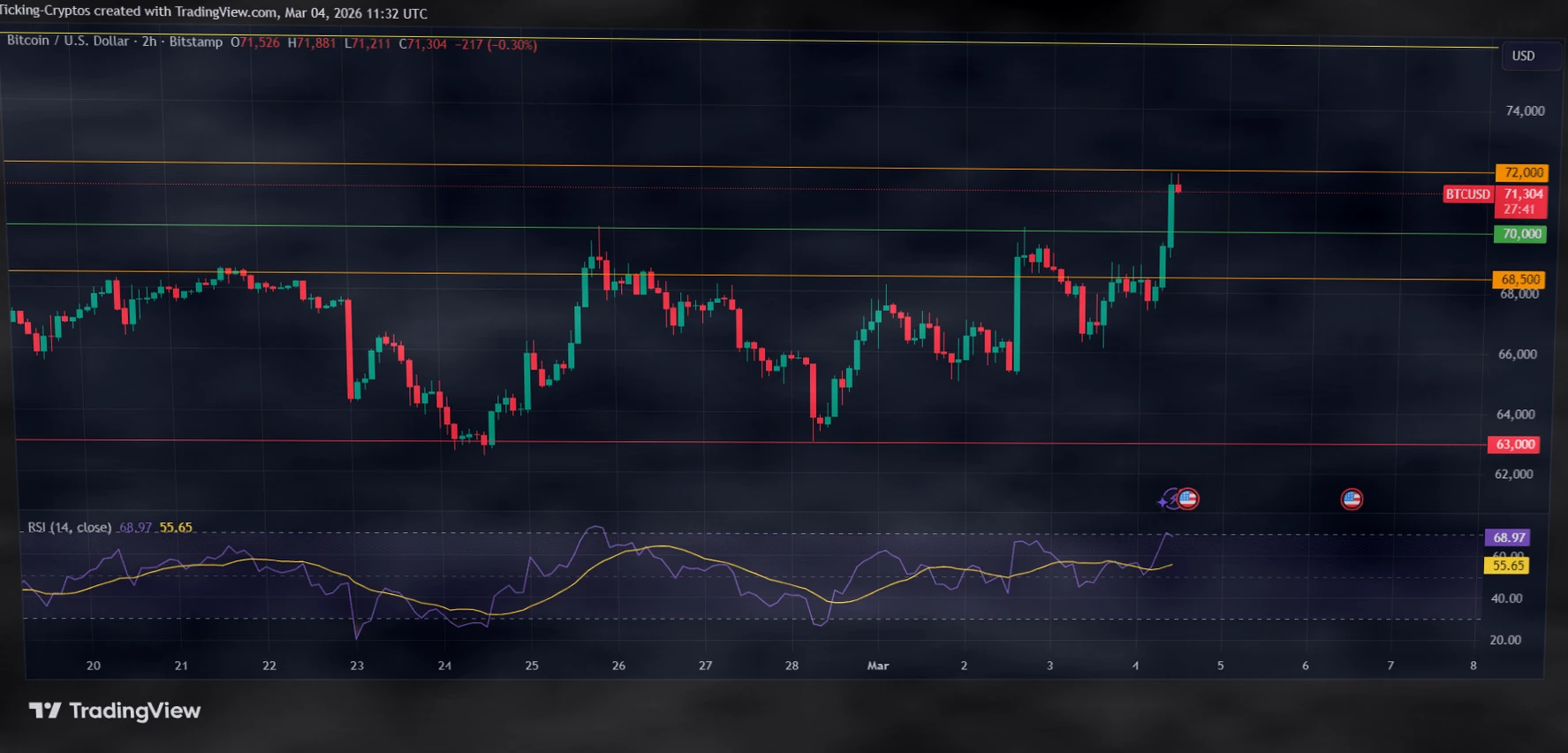Image resolution: width=1568 pixels, height=753 pixels.
Task: Click the yellow 55.65 RSI average label
Action: coord(1508,566)
